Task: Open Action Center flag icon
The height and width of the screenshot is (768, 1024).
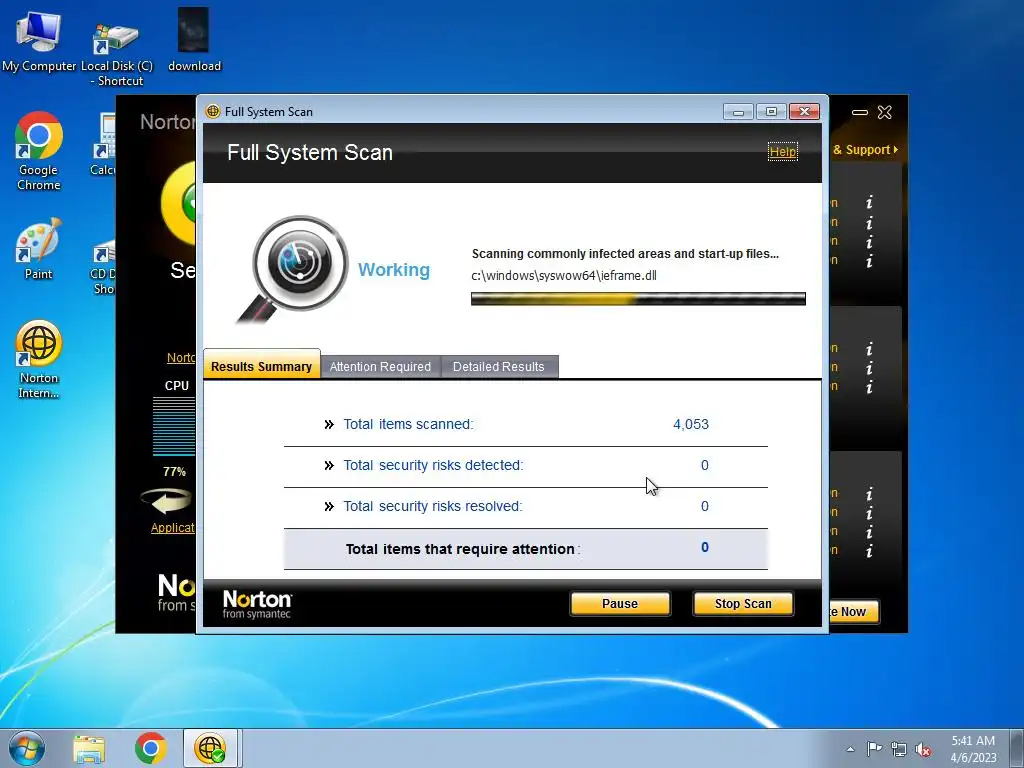Action: click(x=874, y=749)
